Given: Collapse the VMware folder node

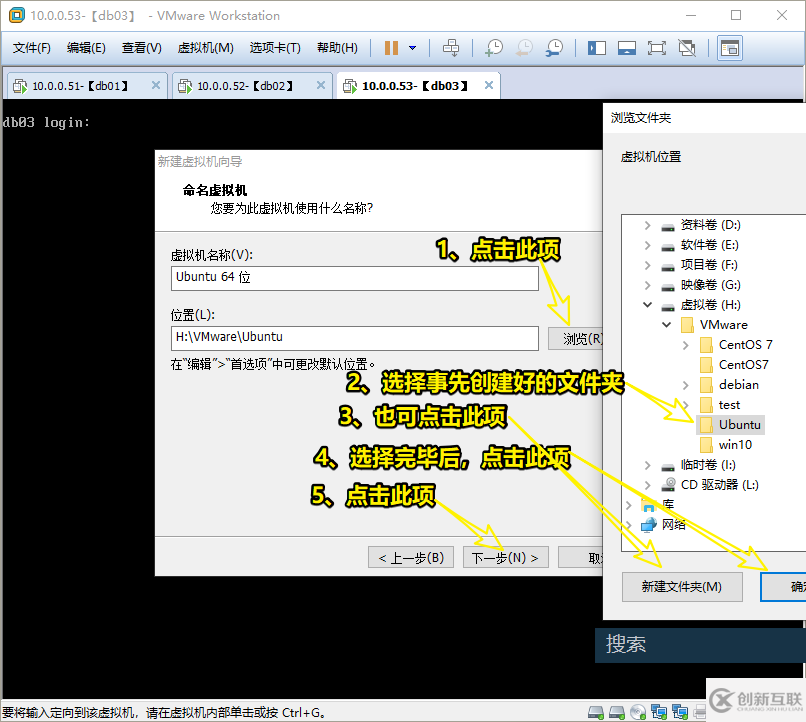Looking at the screenshot, I should point(667,325).
